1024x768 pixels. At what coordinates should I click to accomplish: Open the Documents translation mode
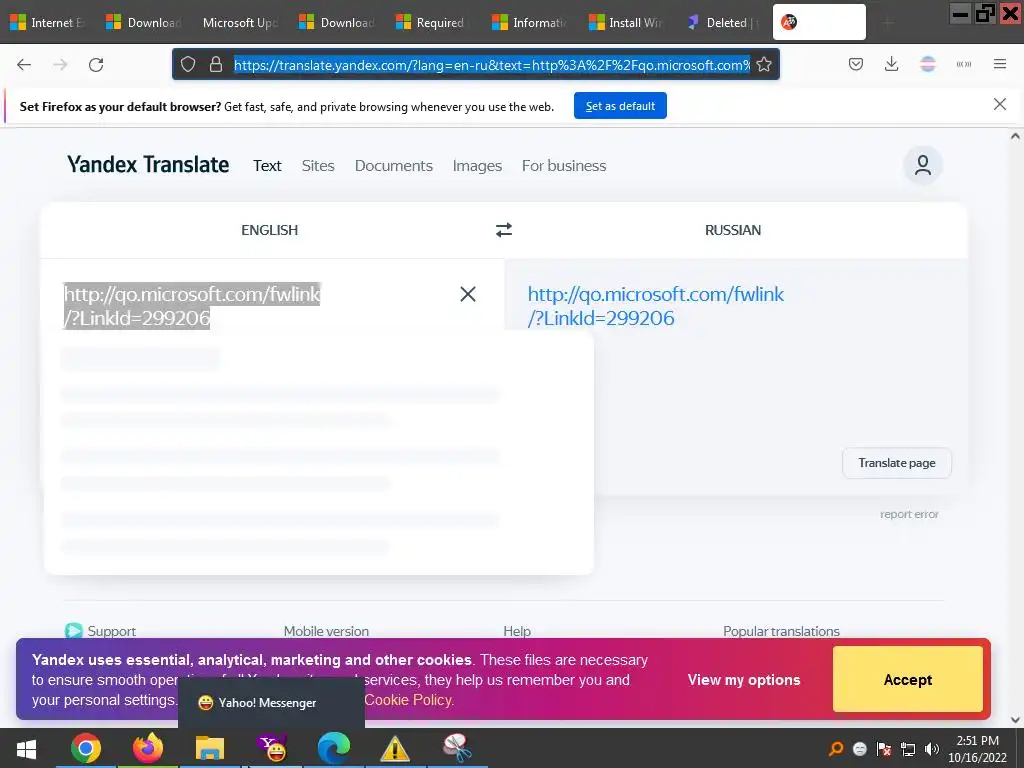(394, 166)
